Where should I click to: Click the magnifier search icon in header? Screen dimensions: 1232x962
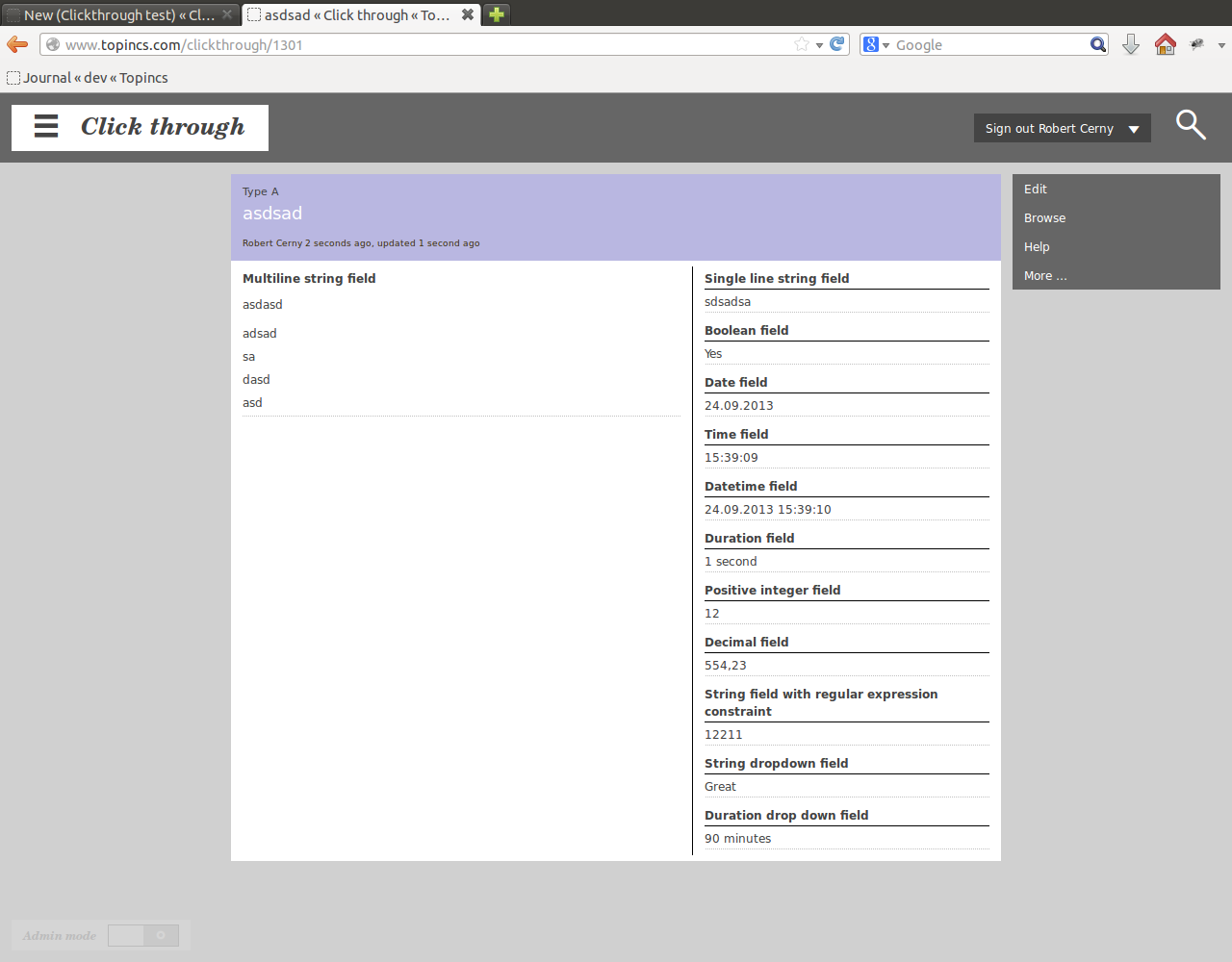click(x=1191, y=125)
